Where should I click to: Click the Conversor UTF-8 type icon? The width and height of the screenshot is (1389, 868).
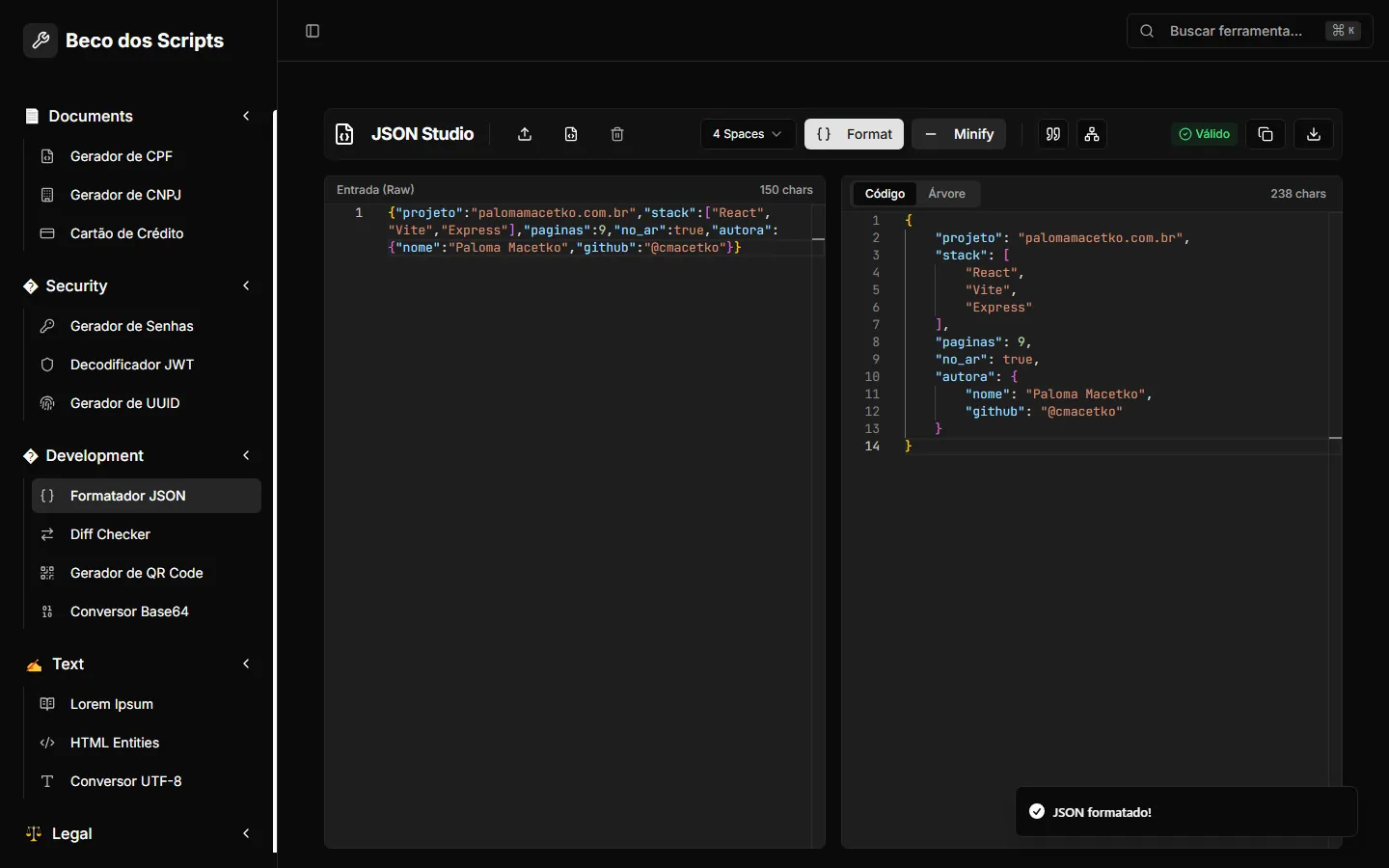[x=47, y=781]
